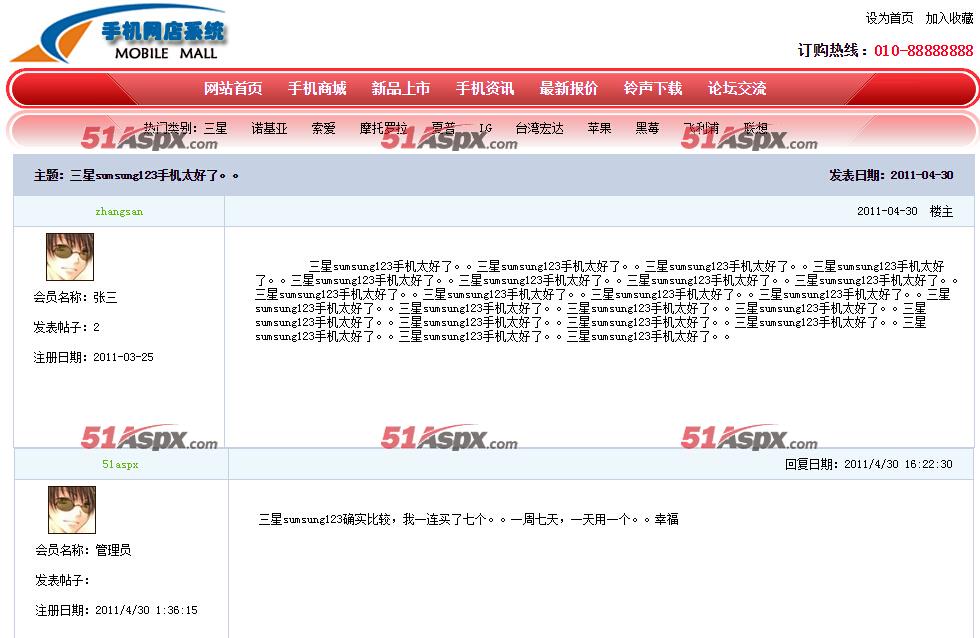Click the post subject title text

click(x=136, y=176)
